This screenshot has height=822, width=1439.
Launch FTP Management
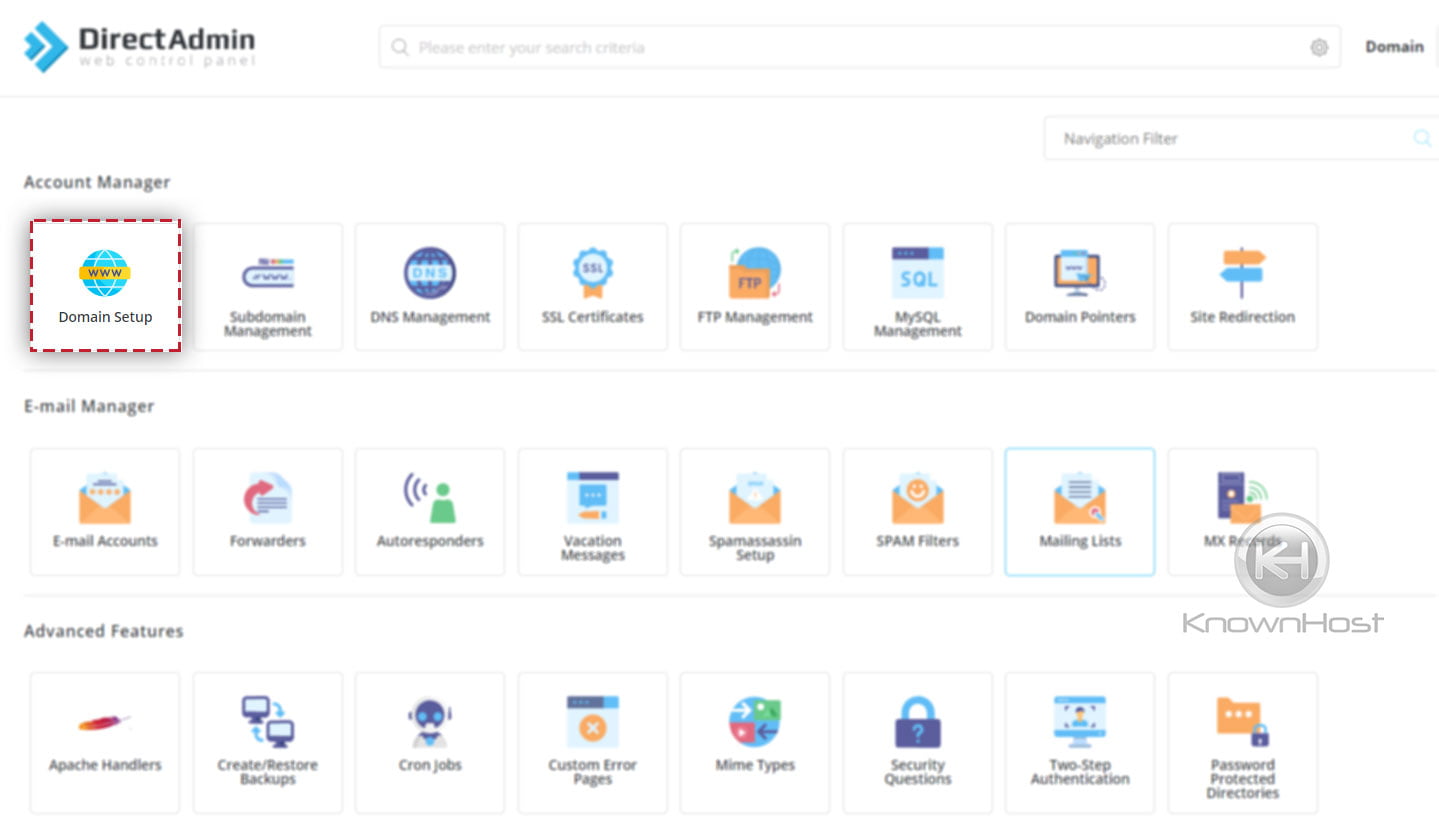(754, 287)
